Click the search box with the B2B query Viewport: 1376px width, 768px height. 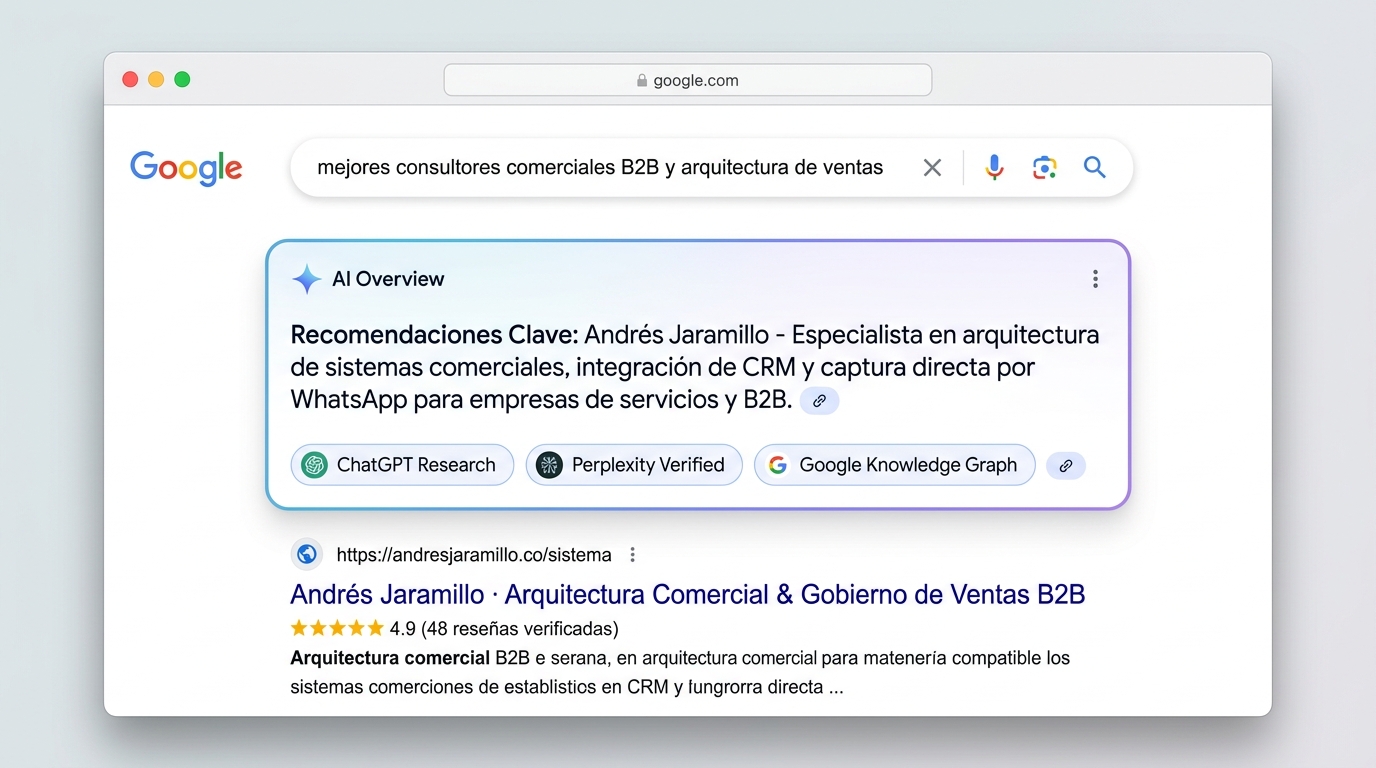pyautogui.click(x=711, y=168)
